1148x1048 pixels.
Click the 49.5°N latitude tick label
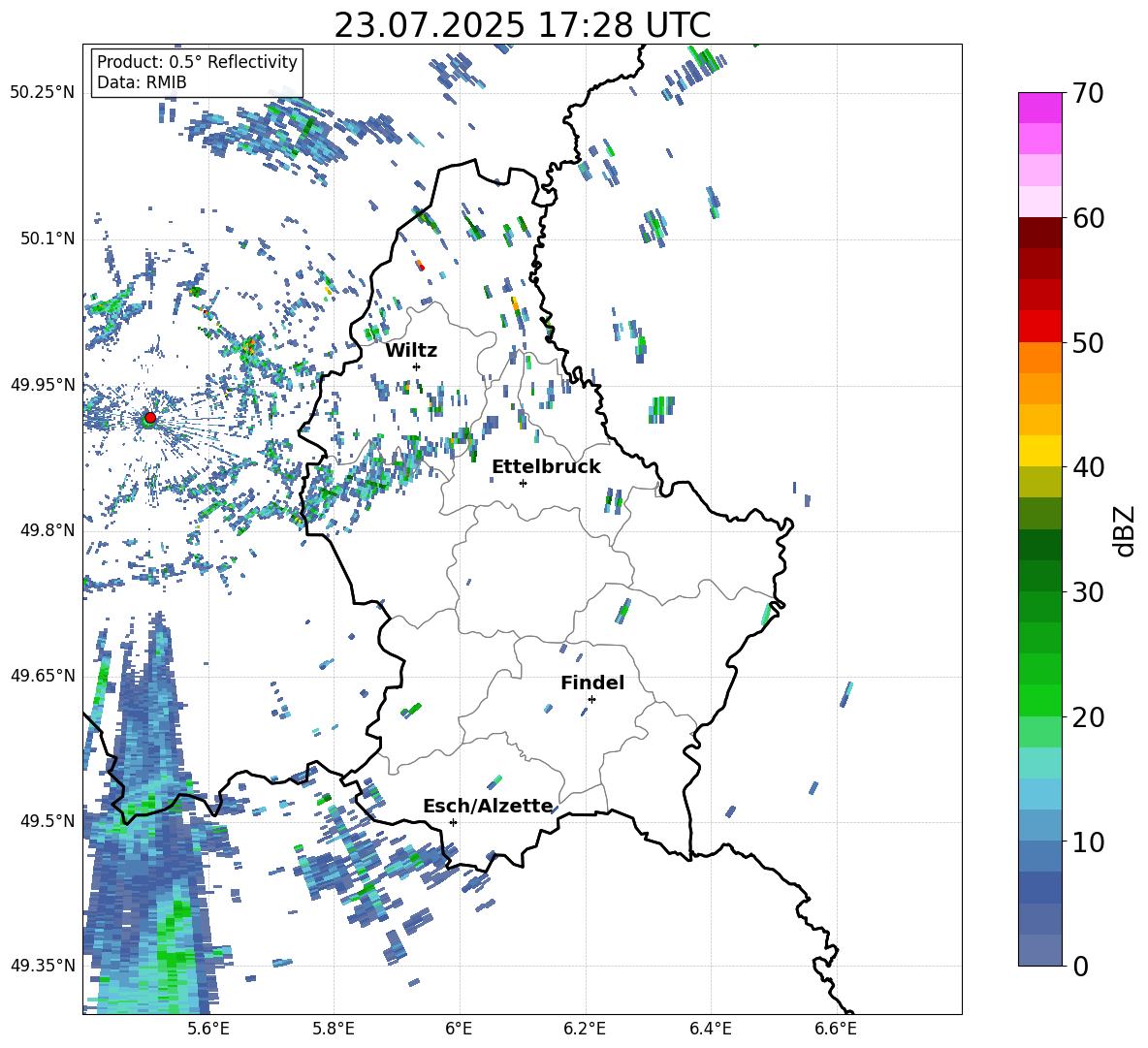48,820
